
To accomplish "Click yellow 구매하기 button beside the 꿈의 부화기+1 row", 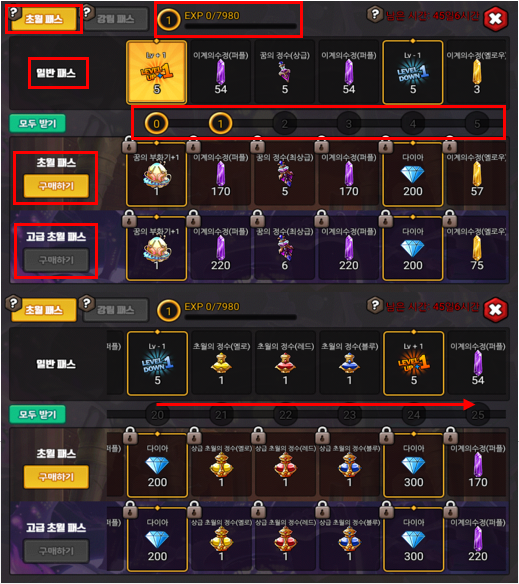I will (x=56, y=185).
